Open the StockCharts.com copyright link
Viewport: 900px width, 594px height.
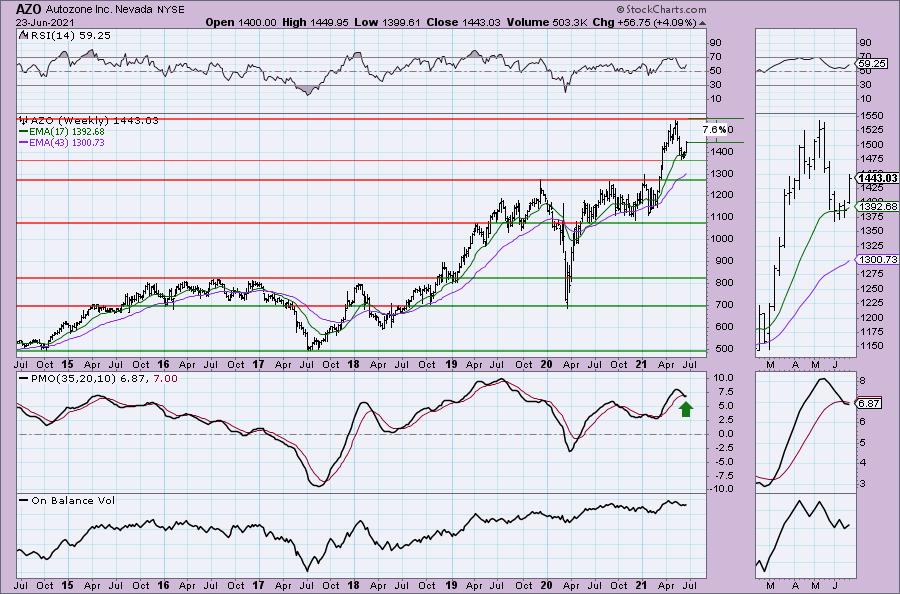[x=661, y=9]
